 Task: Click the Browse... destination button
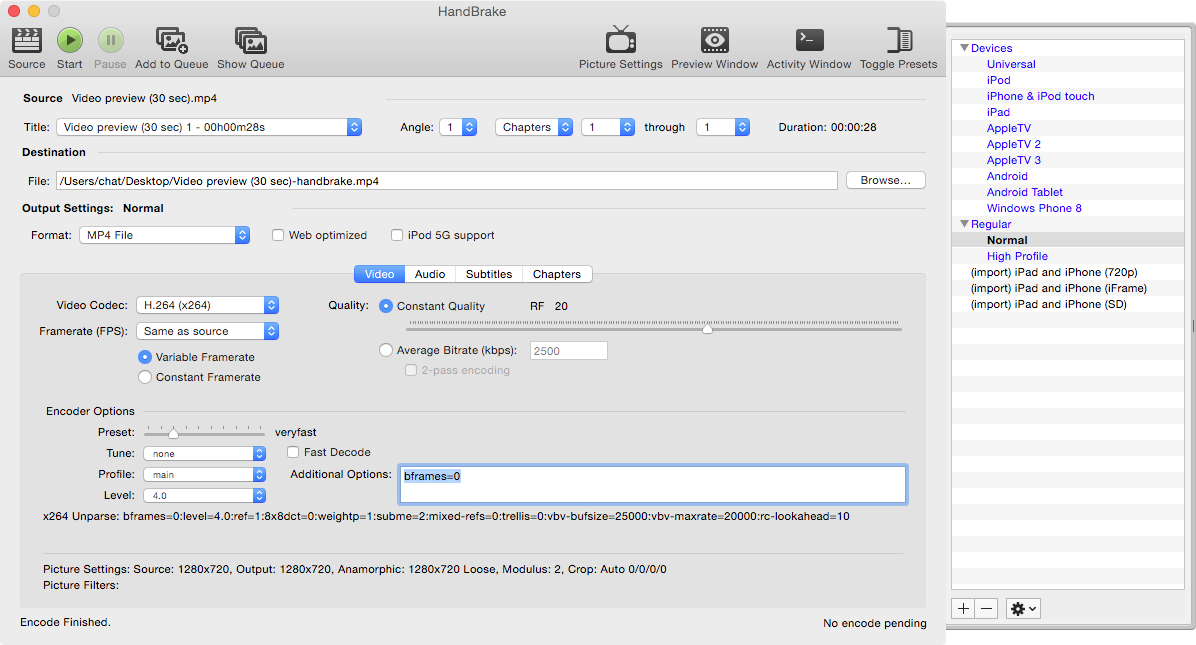point(885,181)
